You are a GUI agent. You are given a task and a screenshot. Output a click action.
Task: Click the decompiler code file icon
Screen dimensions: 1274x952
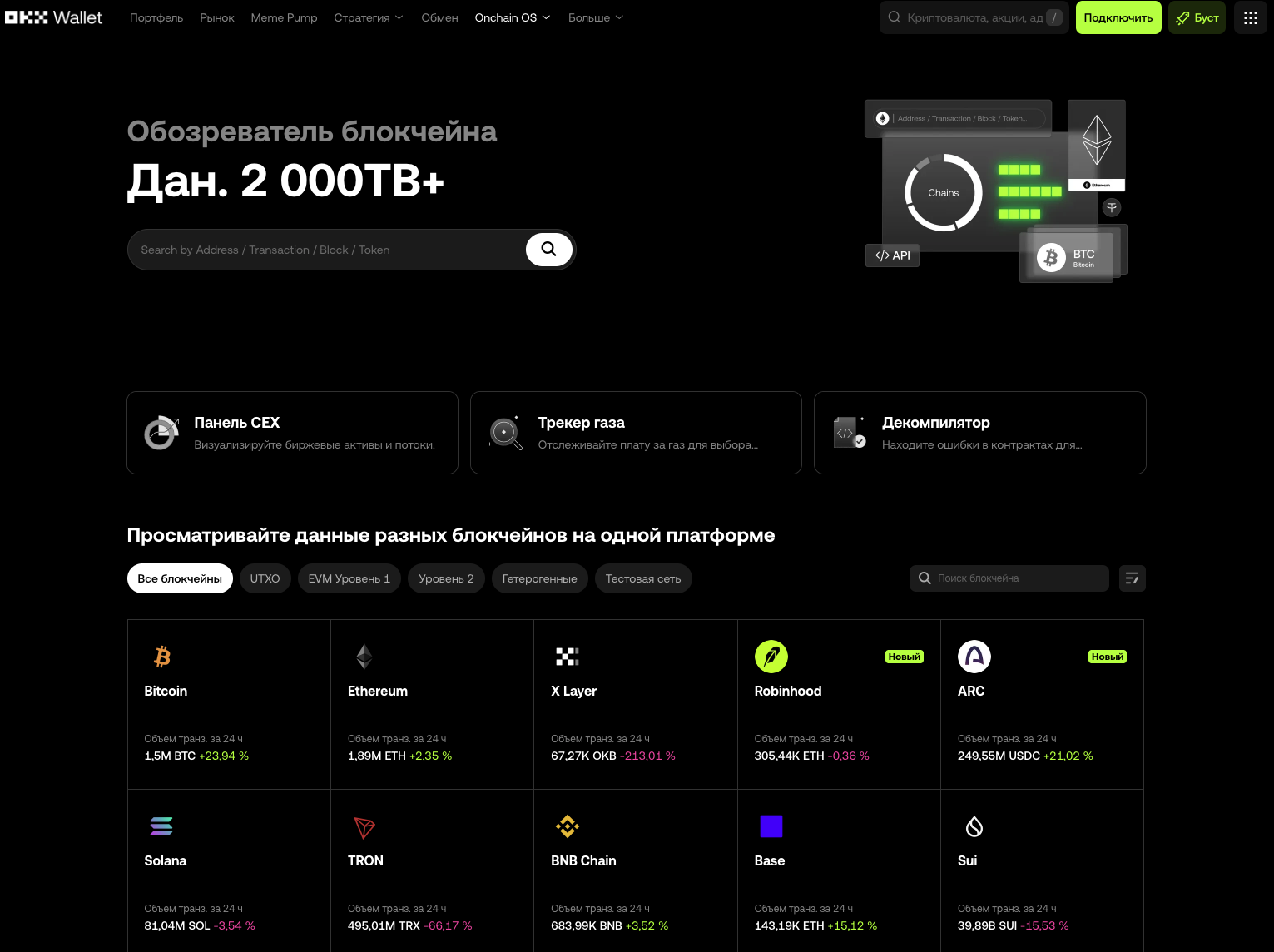[x=849, y=433]
